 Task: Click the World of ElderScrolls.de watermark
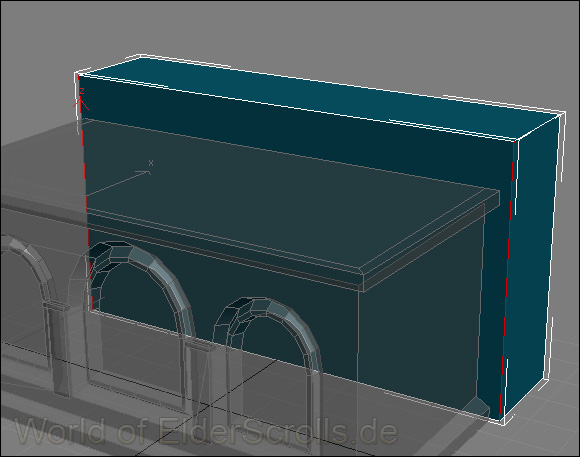point(206,431)
